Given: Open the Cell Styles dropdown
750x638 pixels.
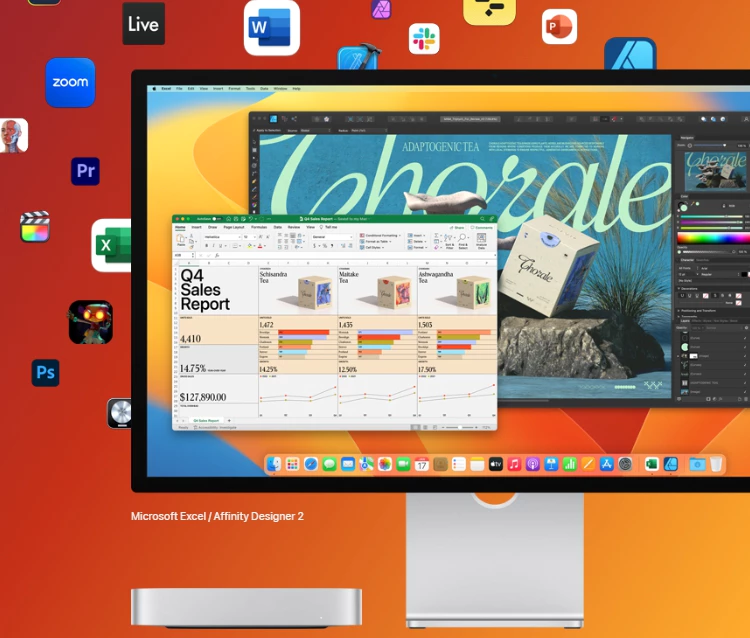Looking at the screenshot, I should pyautogui.click(x=372, y=247).
